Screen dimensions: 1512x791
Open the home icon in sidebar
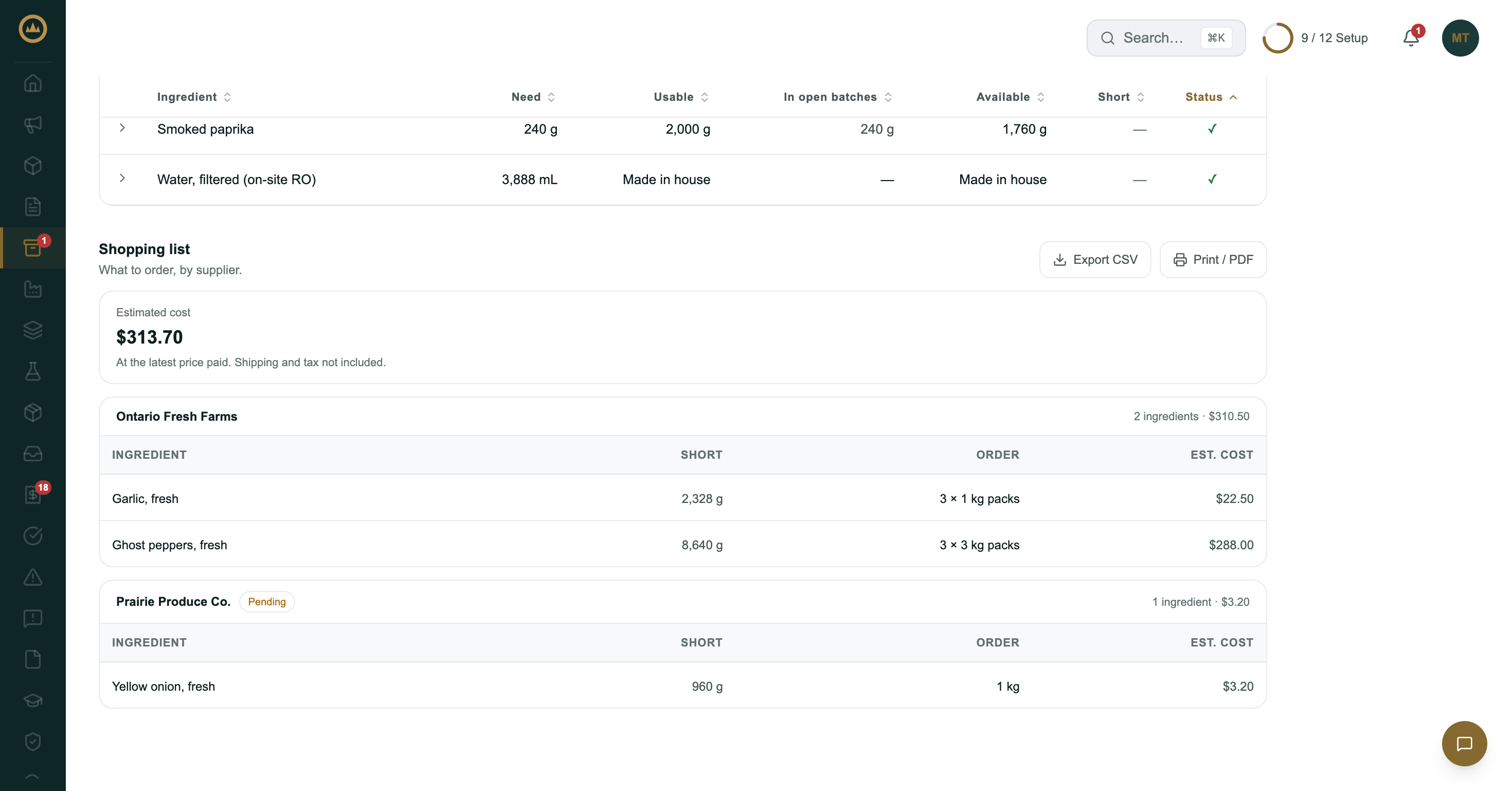tap(33, 83)
